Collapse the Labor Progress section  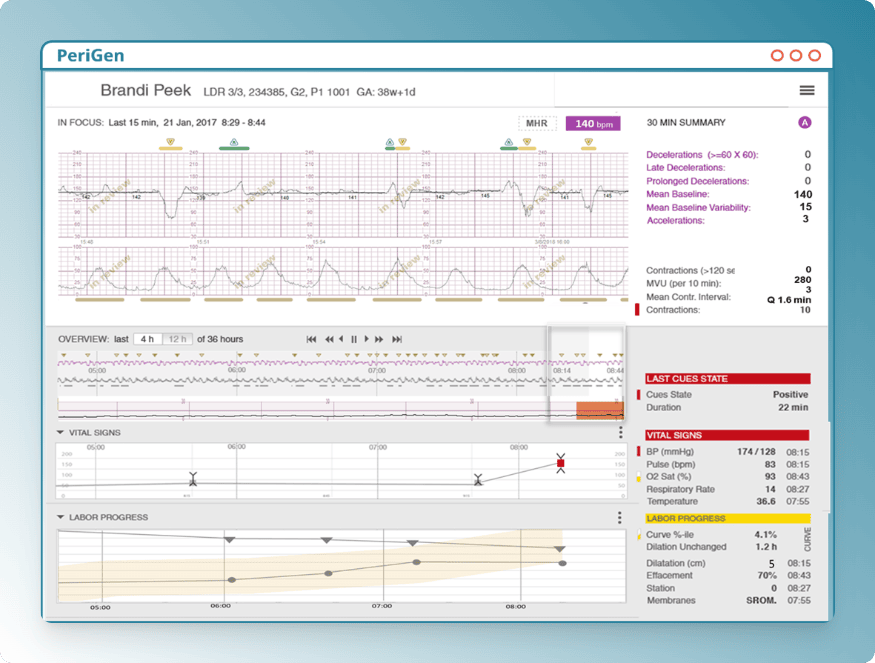coord(61,517)
